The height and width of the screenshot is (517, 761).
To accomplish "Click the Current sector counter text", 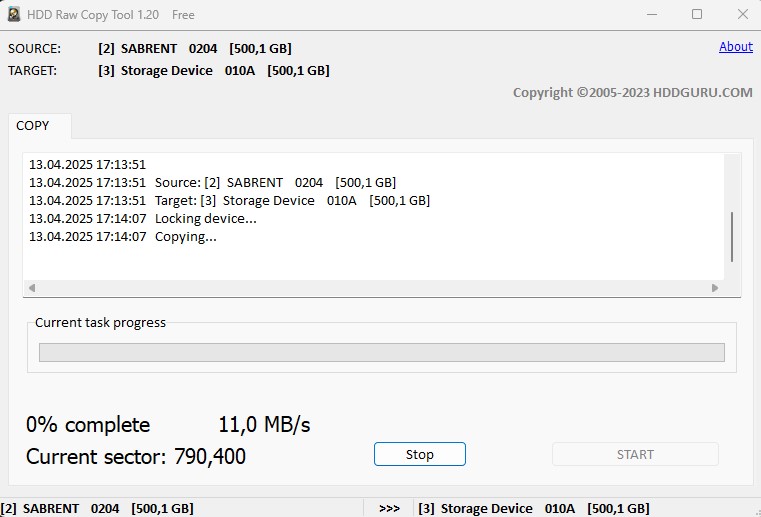I will 136,456.
